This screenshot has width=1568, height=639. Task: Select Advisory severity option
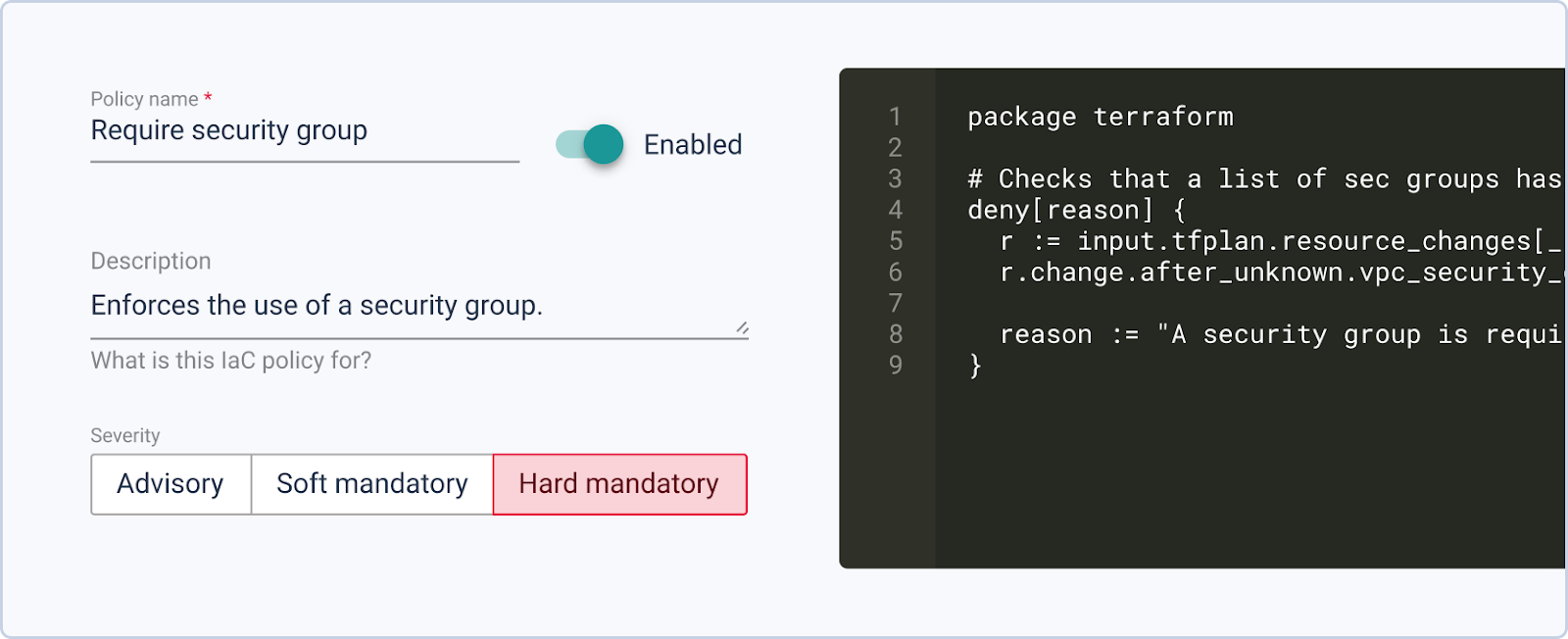click(x=171, y=484)
